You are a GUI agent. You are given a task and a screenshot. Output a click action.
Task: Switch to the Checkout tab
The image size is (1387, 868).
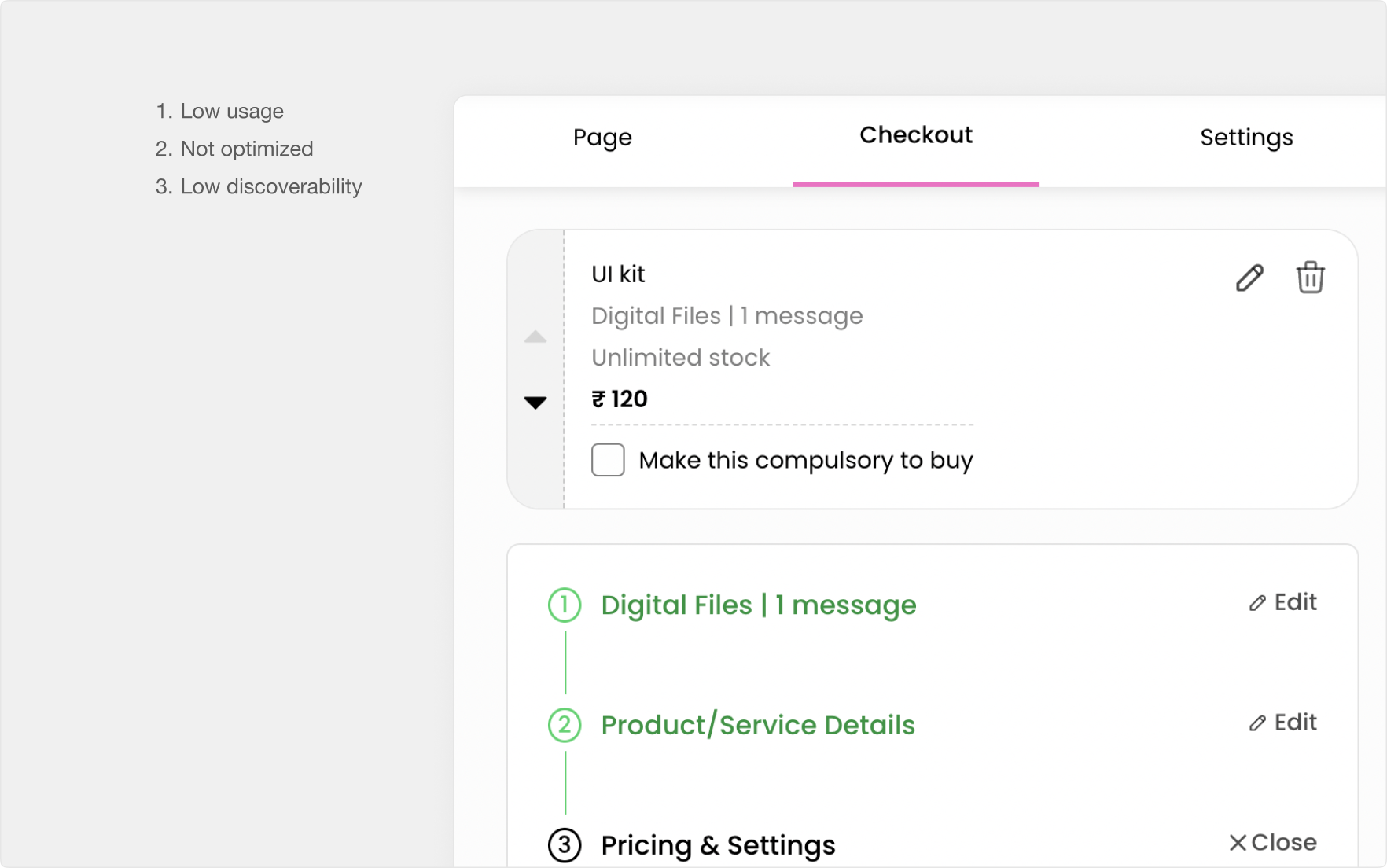tap(916, 135)
